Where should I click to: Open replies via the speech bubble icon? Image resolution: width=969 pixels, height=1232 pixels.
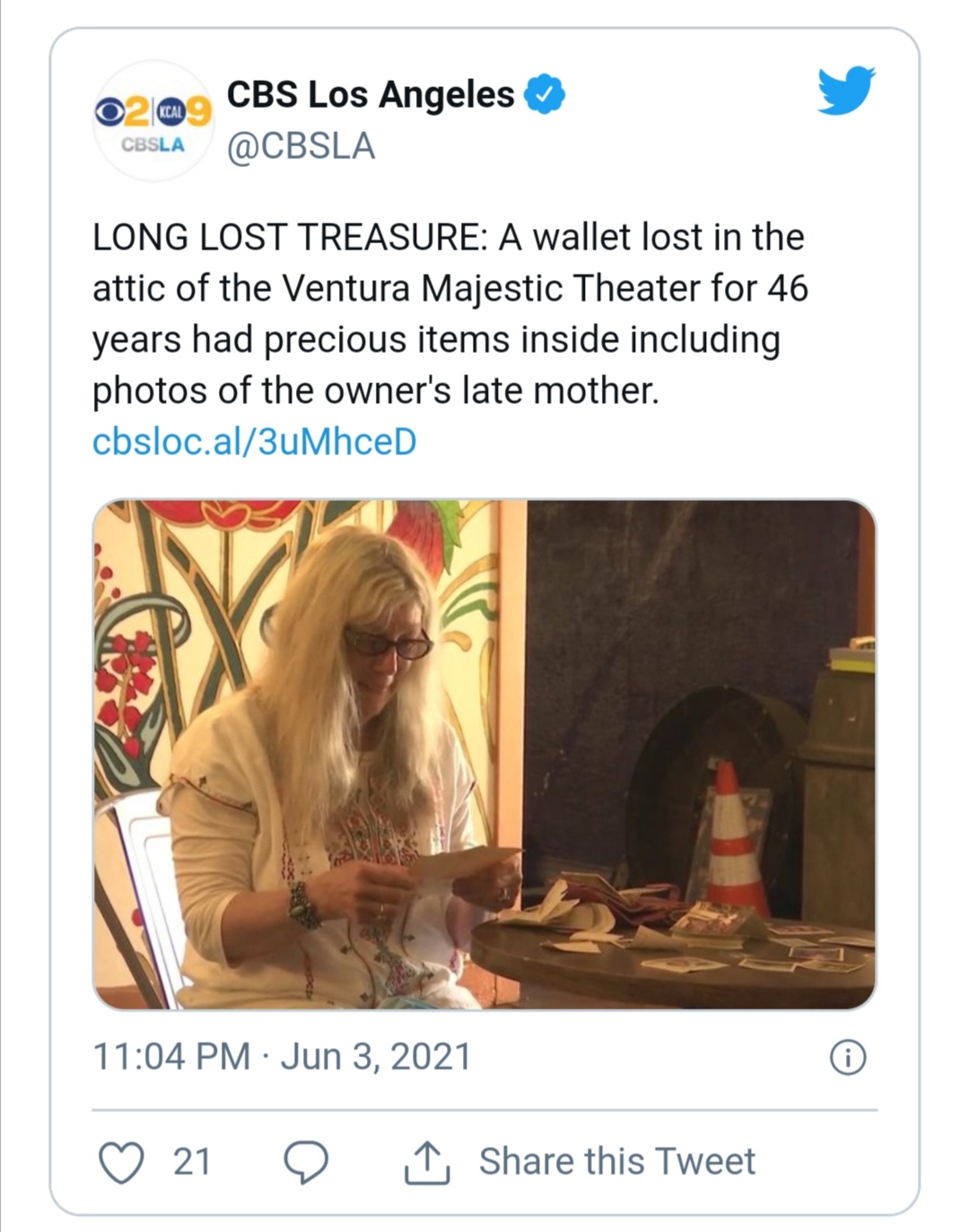pos(305,1162)
